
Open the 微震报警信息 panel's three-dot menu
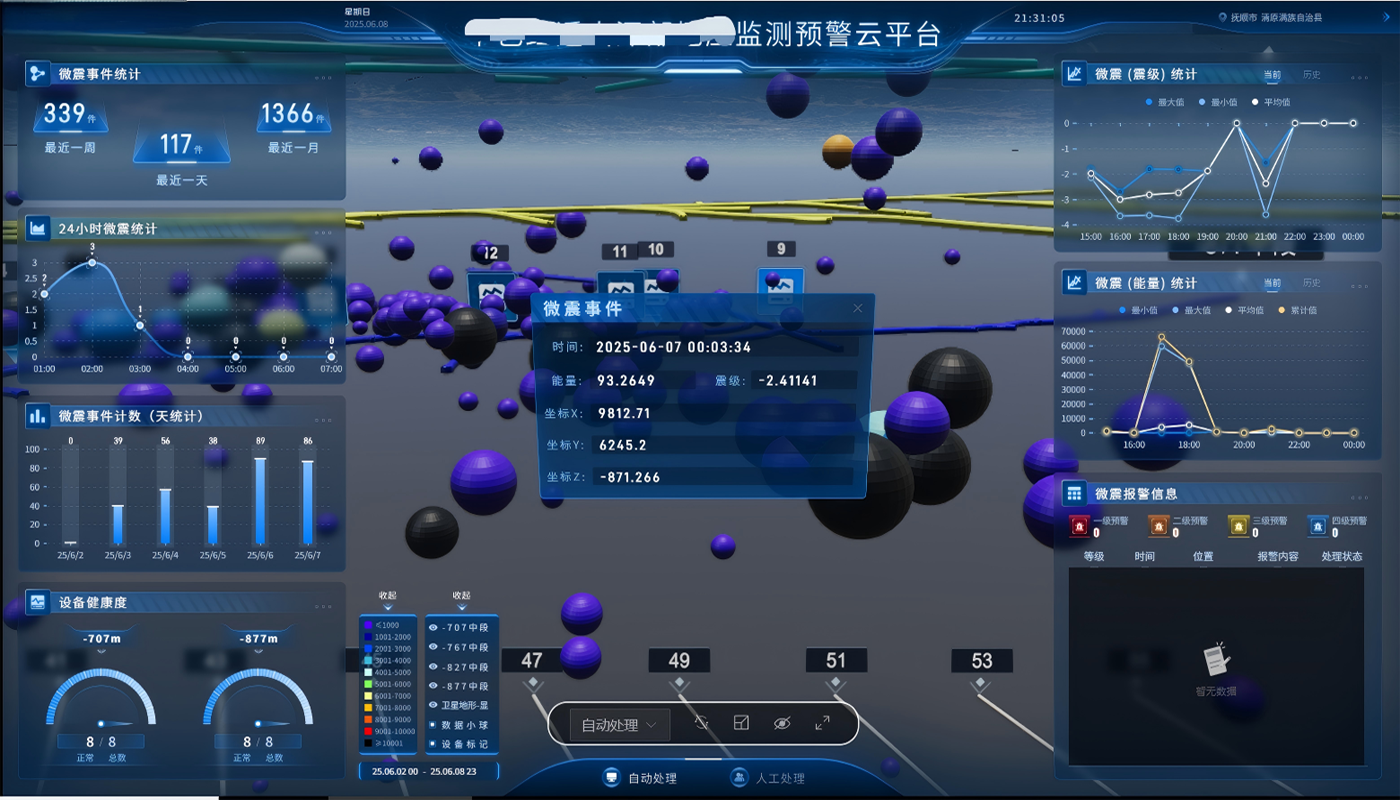coord(1358,496)
